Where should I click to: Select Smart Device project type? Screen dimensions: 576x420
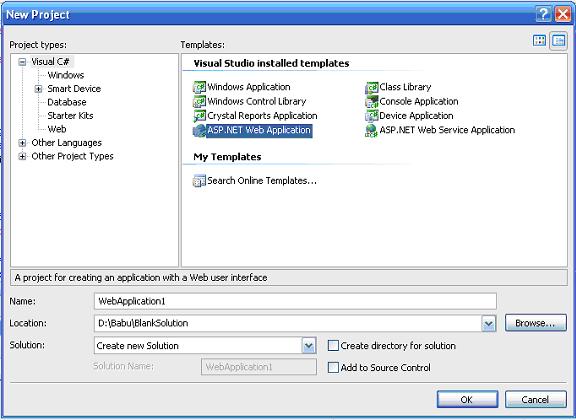[x=74, y=89]
